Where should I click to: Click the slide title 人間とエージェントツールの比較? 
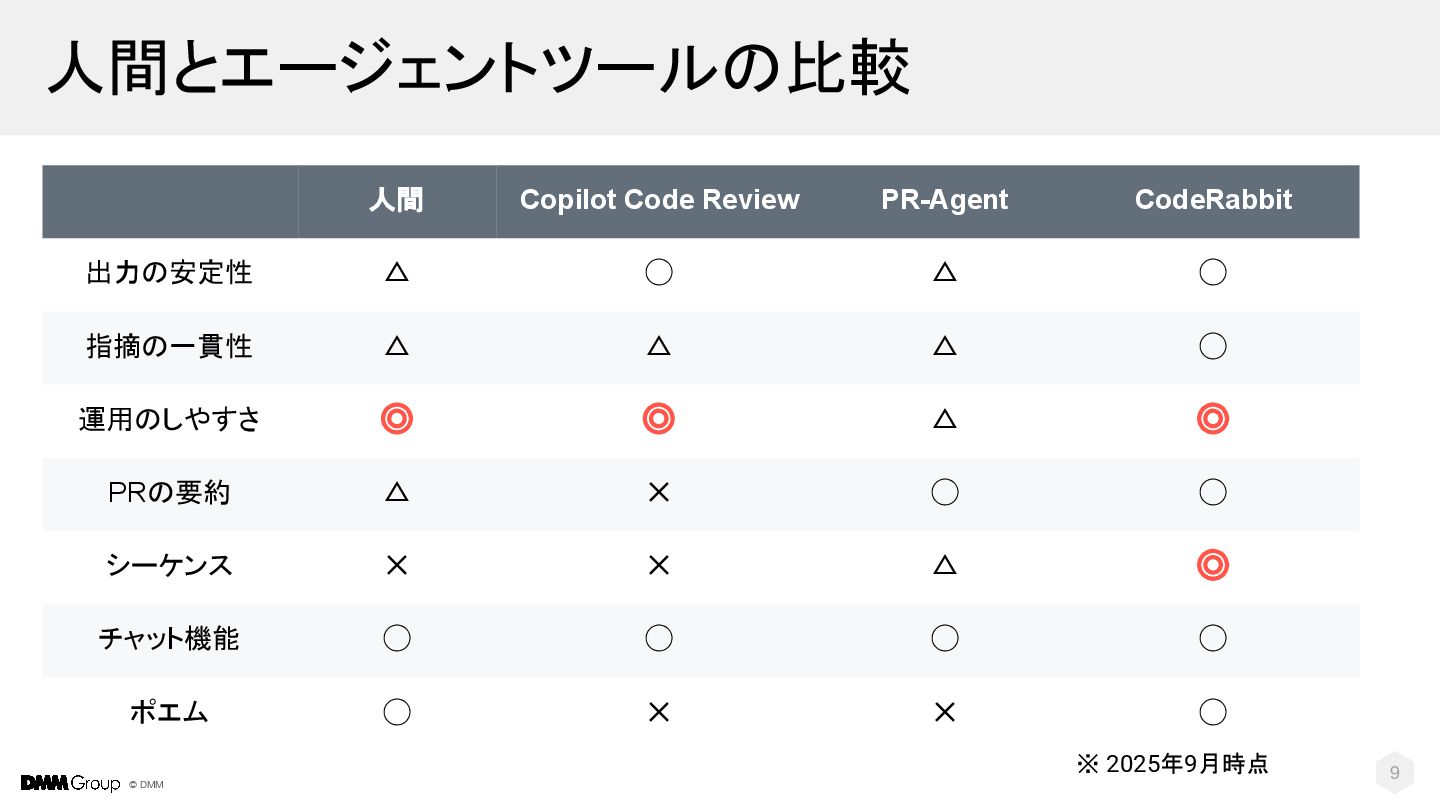point(479,68)
